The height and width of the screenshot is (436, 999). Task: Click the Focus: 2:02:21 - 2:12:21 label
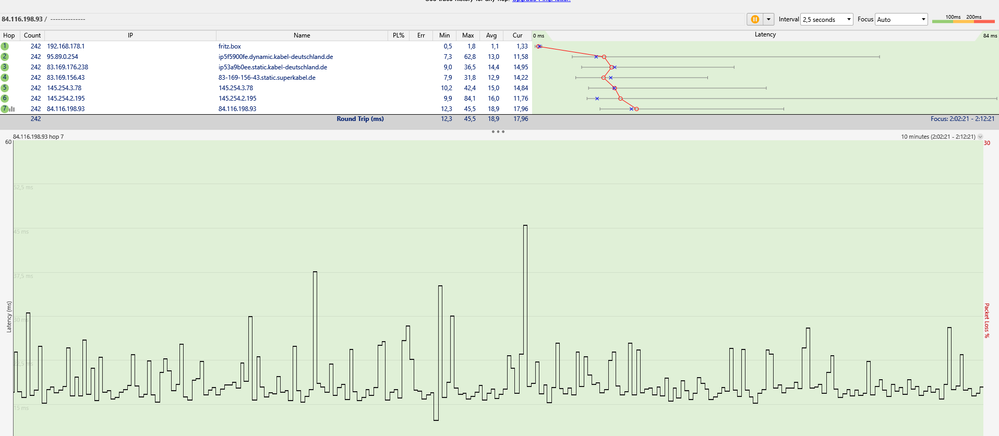click(x=962, y=119)
